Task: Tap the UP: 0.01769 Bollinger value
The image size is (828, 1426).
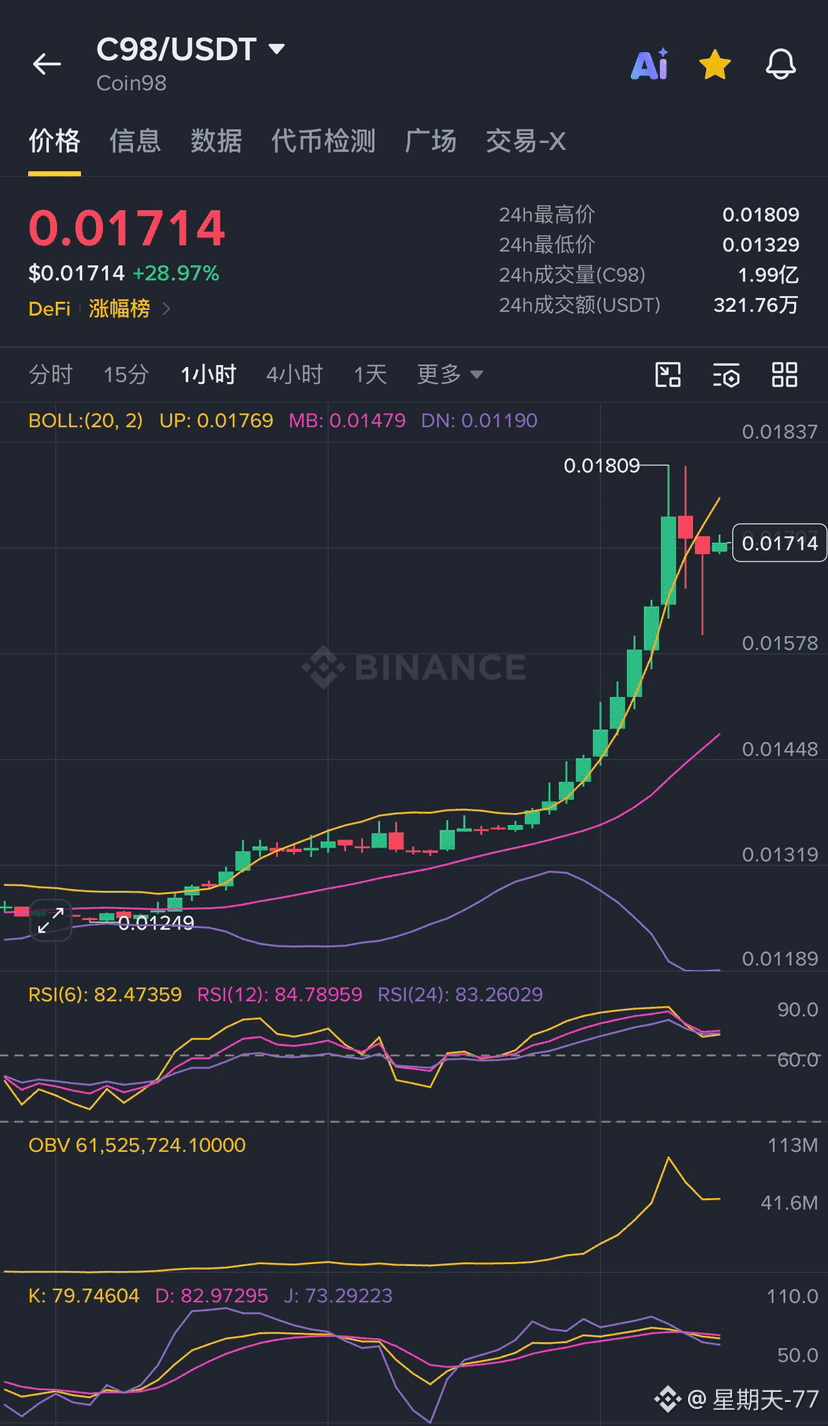Action: pos(216,421)
